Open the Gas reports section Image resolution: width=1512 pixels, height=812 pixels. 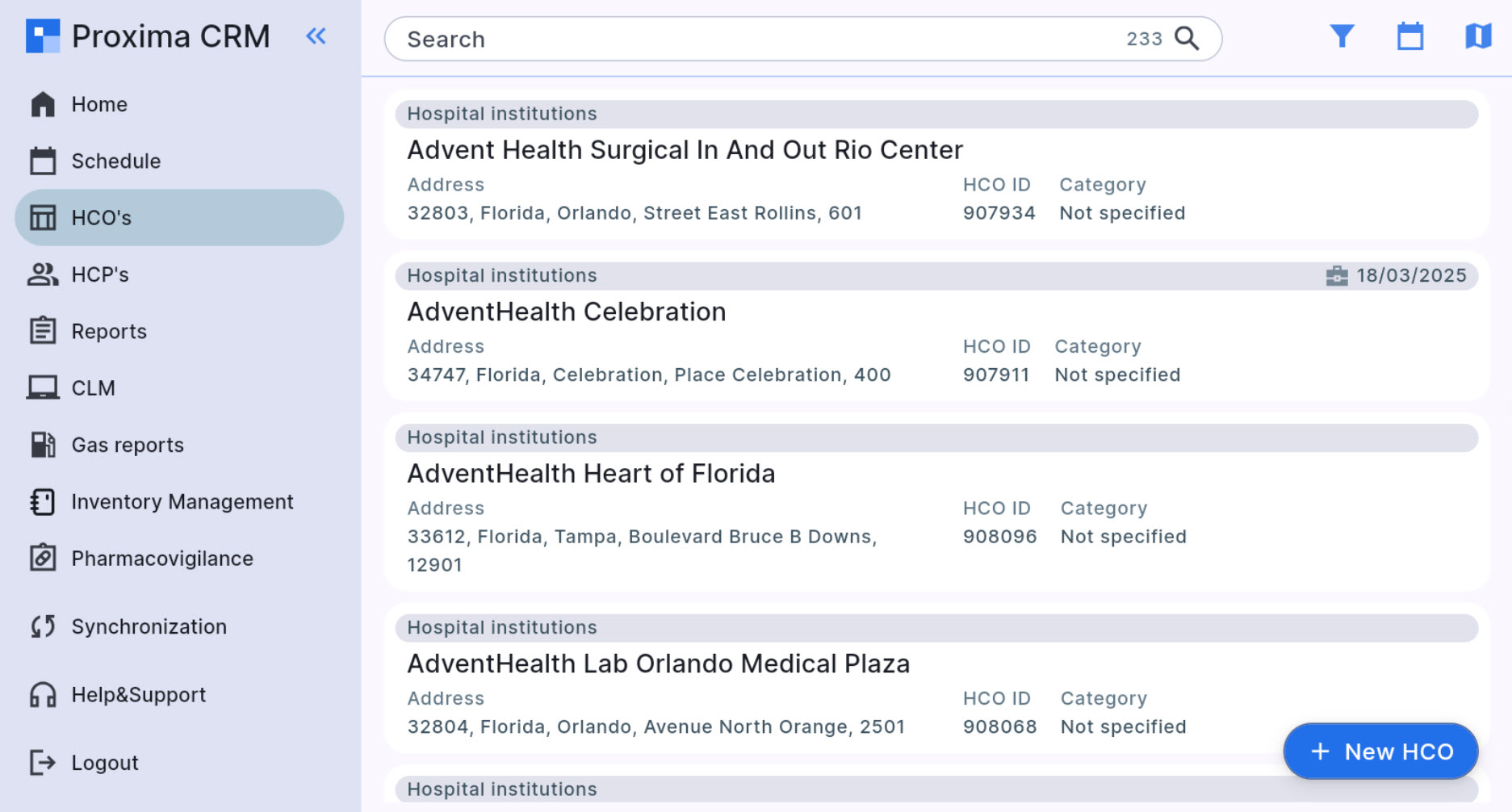point(126,445)
